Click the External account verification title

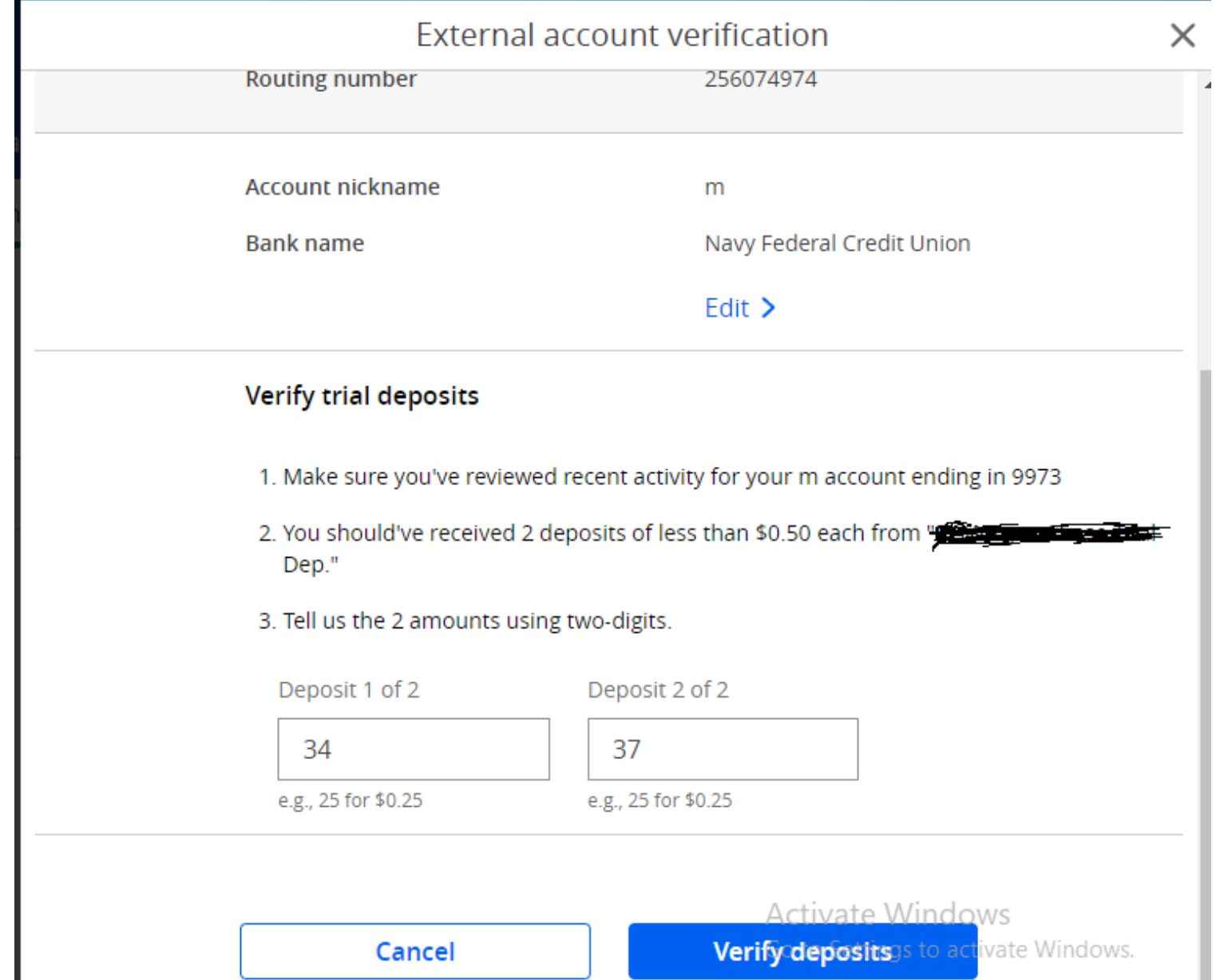(622, 35)
